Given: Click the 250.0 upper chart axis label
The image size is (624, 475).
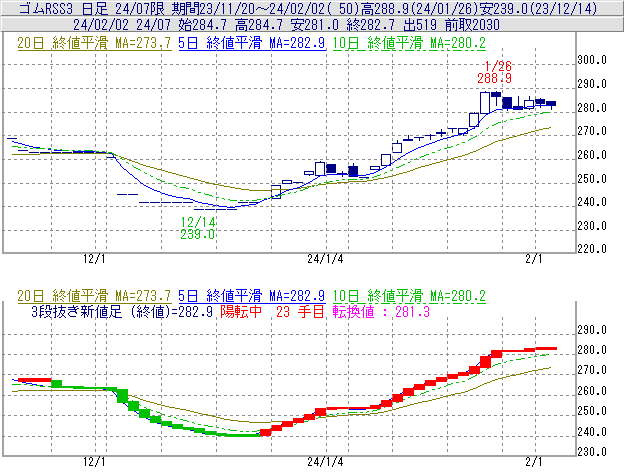Looking at the screenshot, I should (592, 179).
